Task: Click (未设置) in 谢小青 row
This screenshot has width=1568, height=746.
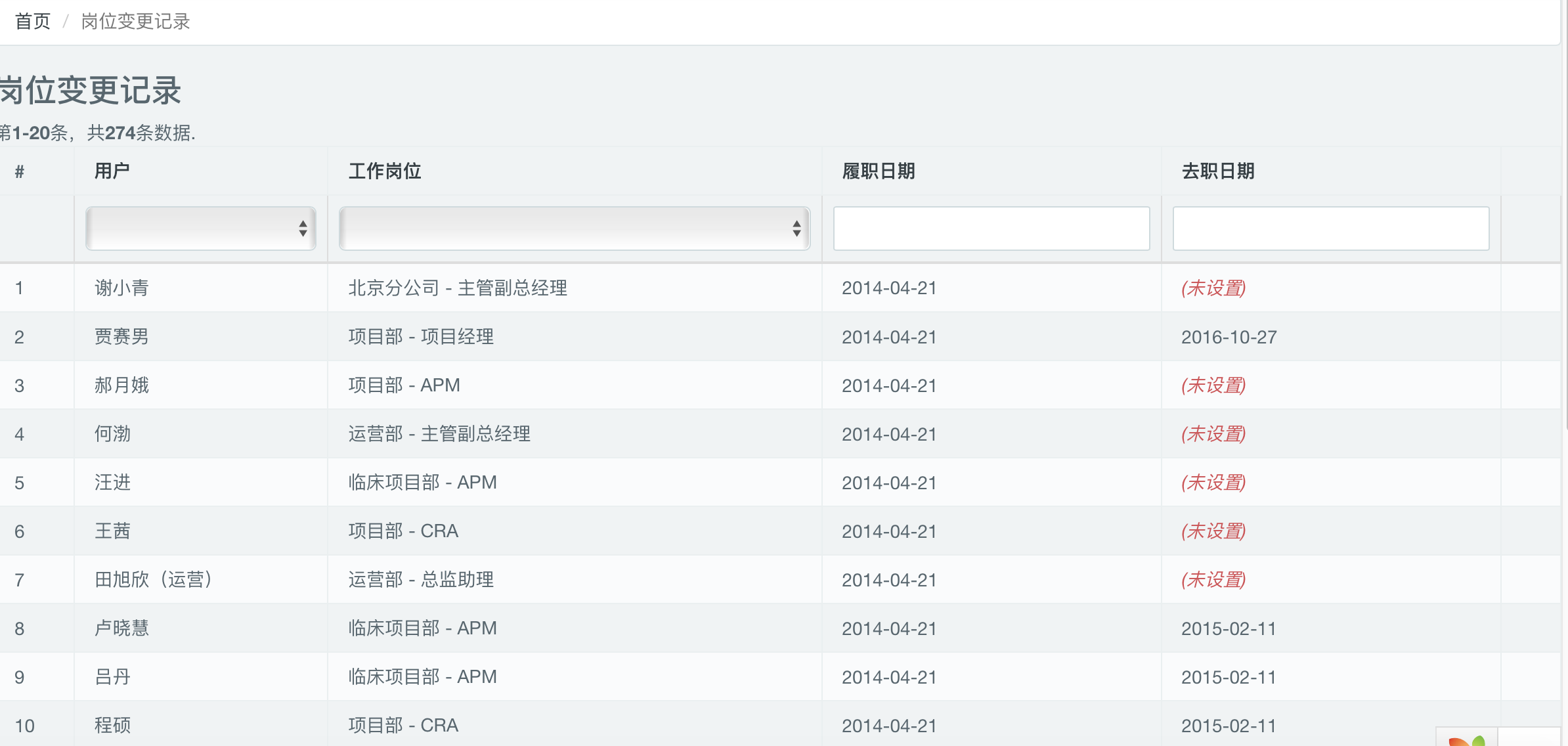Action: [1213, 288]
